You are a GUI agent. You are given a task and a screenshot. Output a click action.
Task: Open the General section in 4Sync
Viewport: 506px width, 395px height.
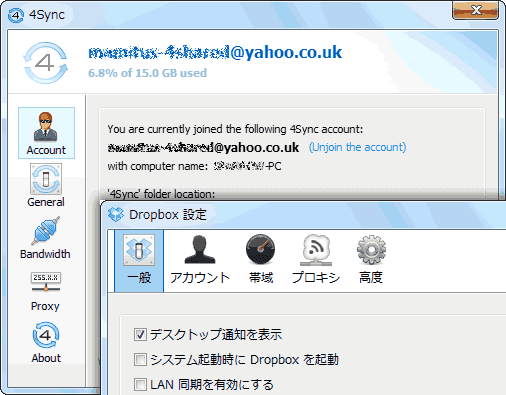coord(46,185)
